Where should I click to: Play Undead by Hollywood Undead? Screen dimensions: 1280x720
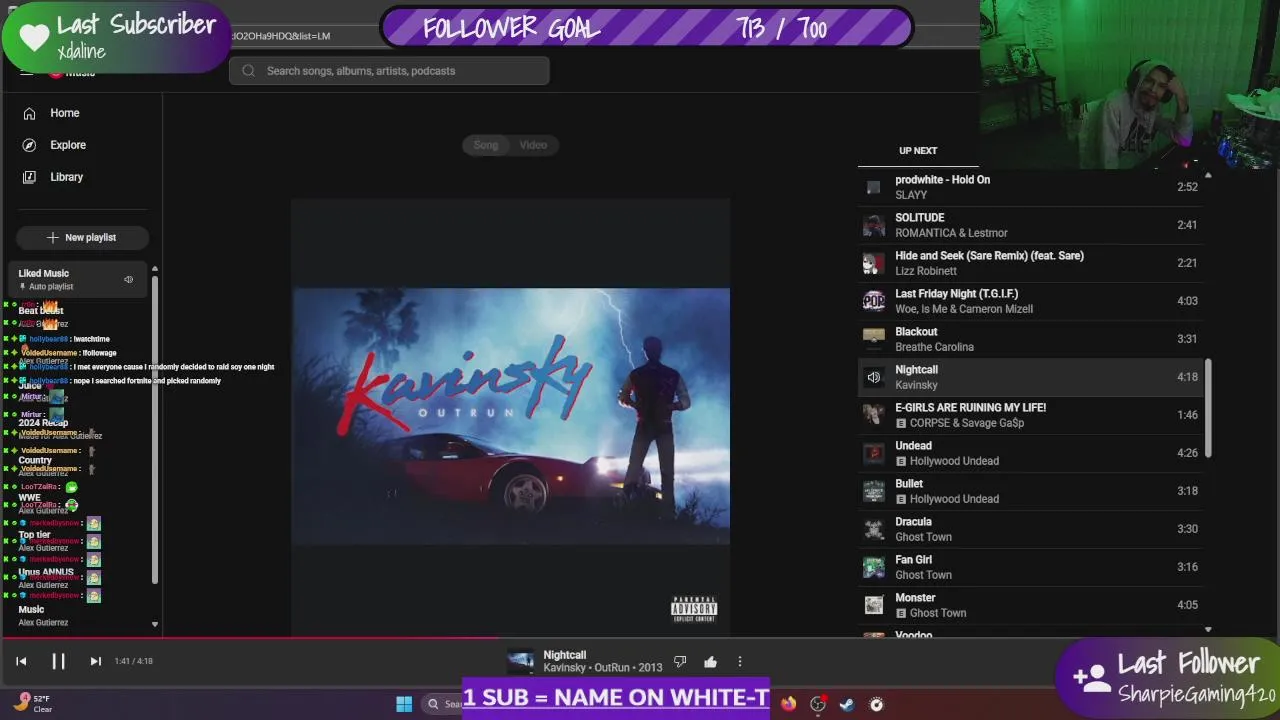click(x=1030, y=453)
